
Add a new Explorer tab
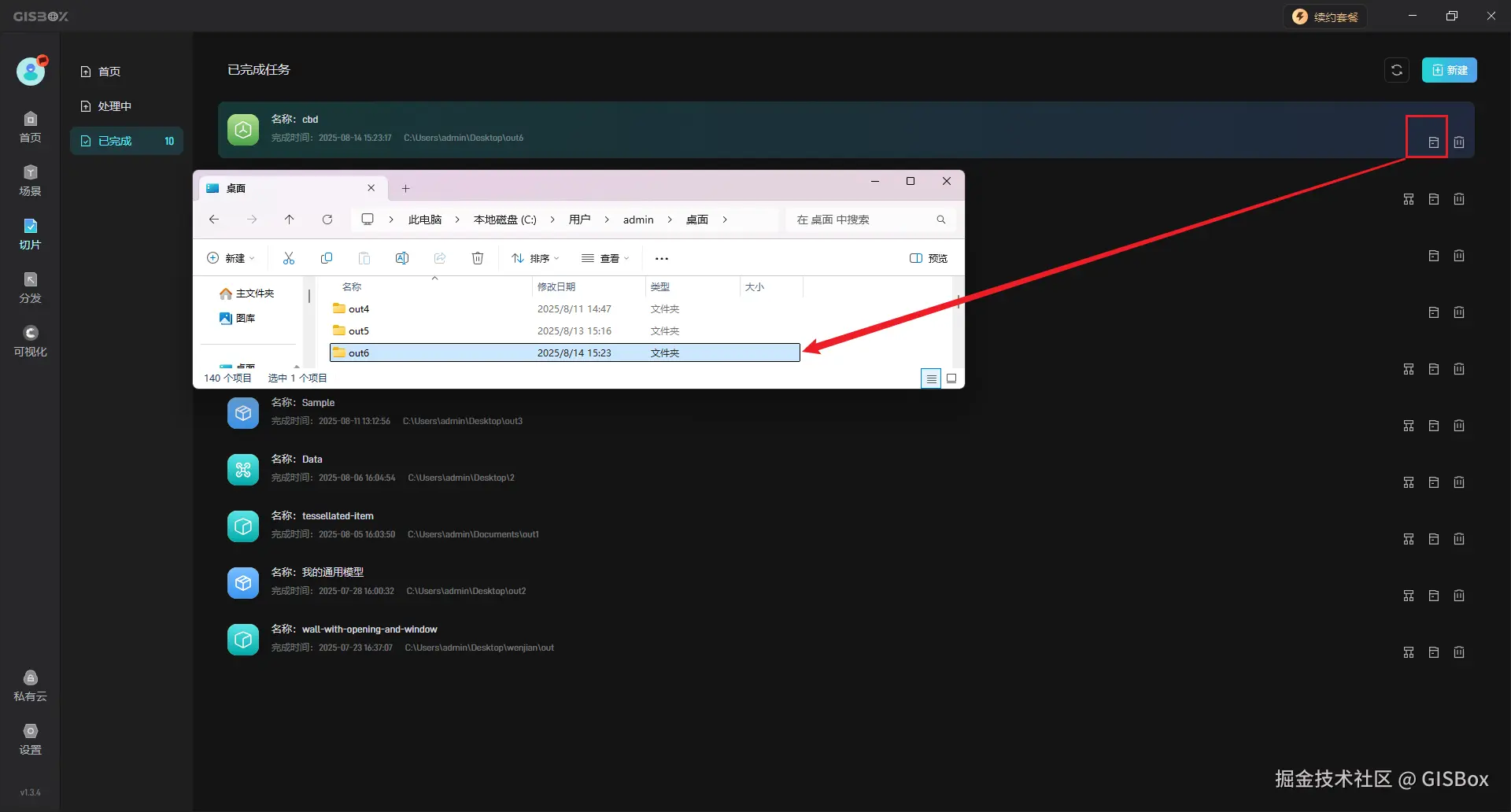(405, 188)
